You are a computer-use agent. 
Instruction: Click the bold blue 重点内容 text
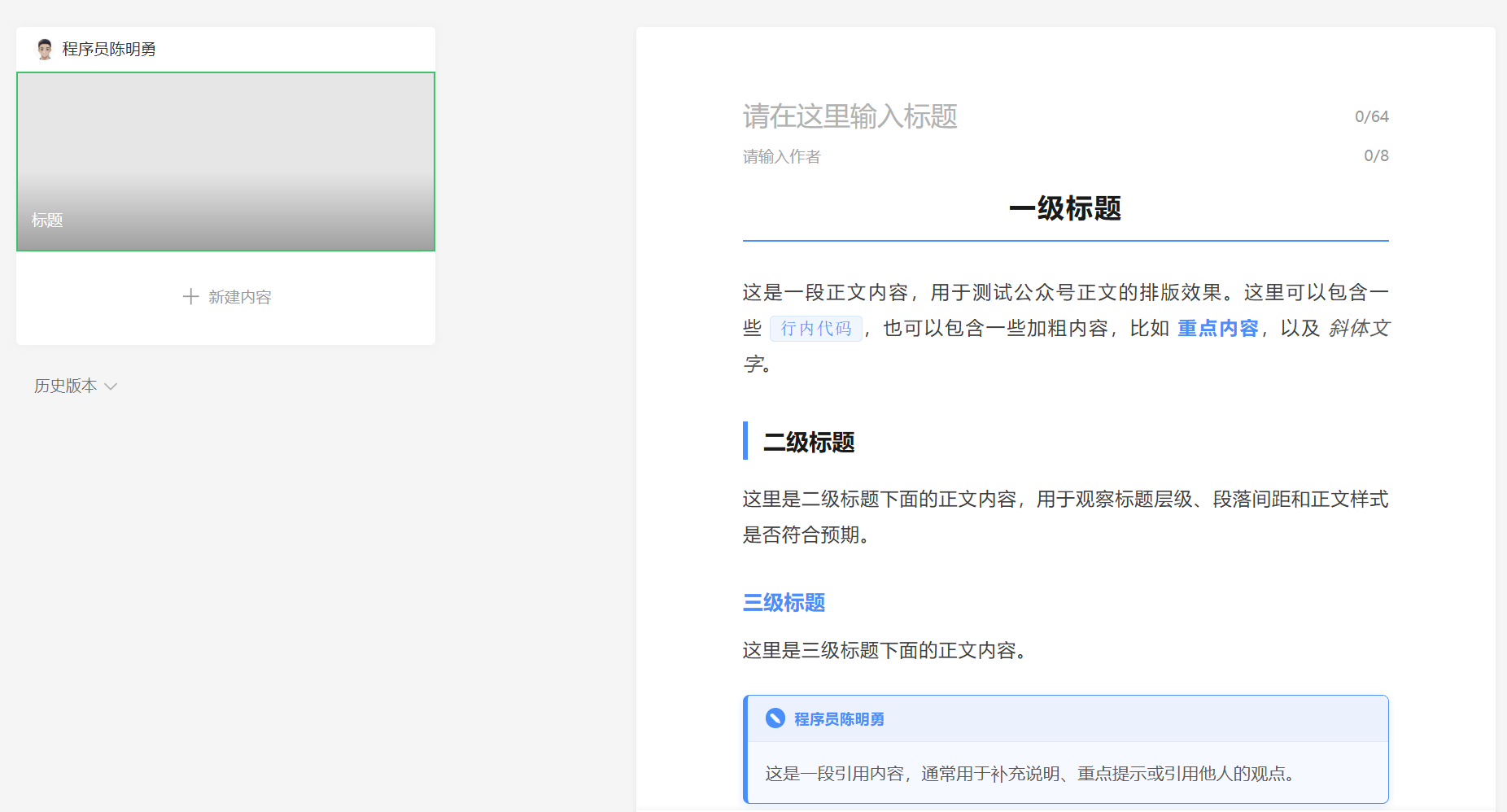[1218, 329]
